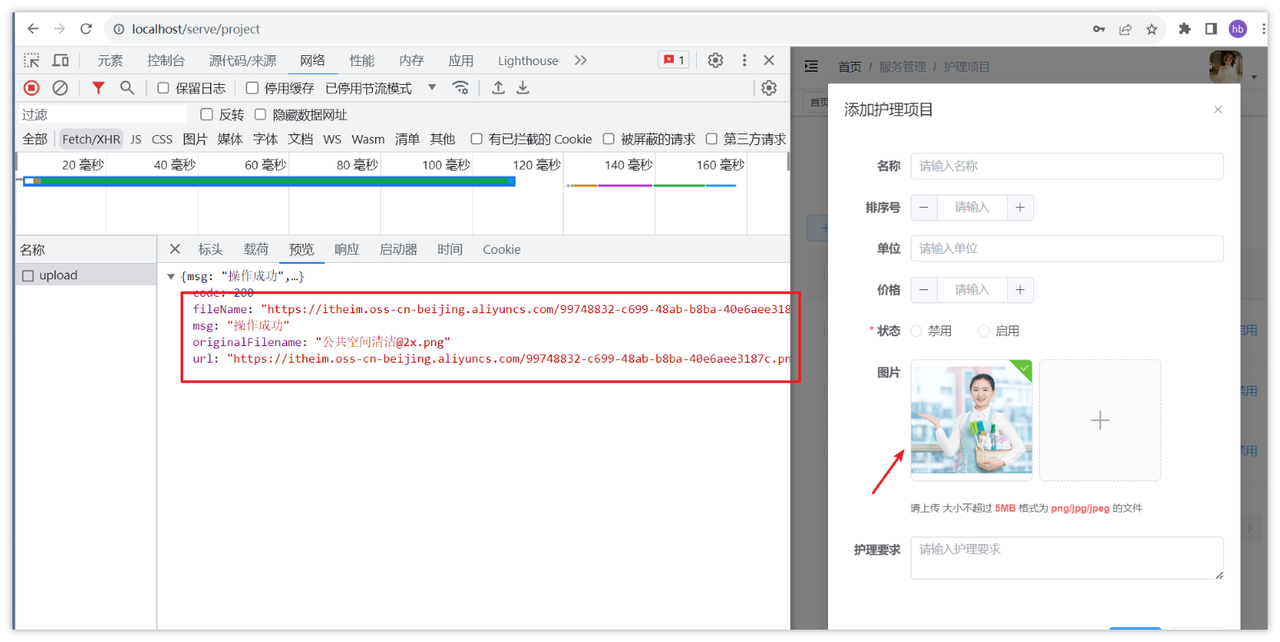Open the throttling mode dropdown arrow
The image size is (1280, 642).
tap(432, 88)
